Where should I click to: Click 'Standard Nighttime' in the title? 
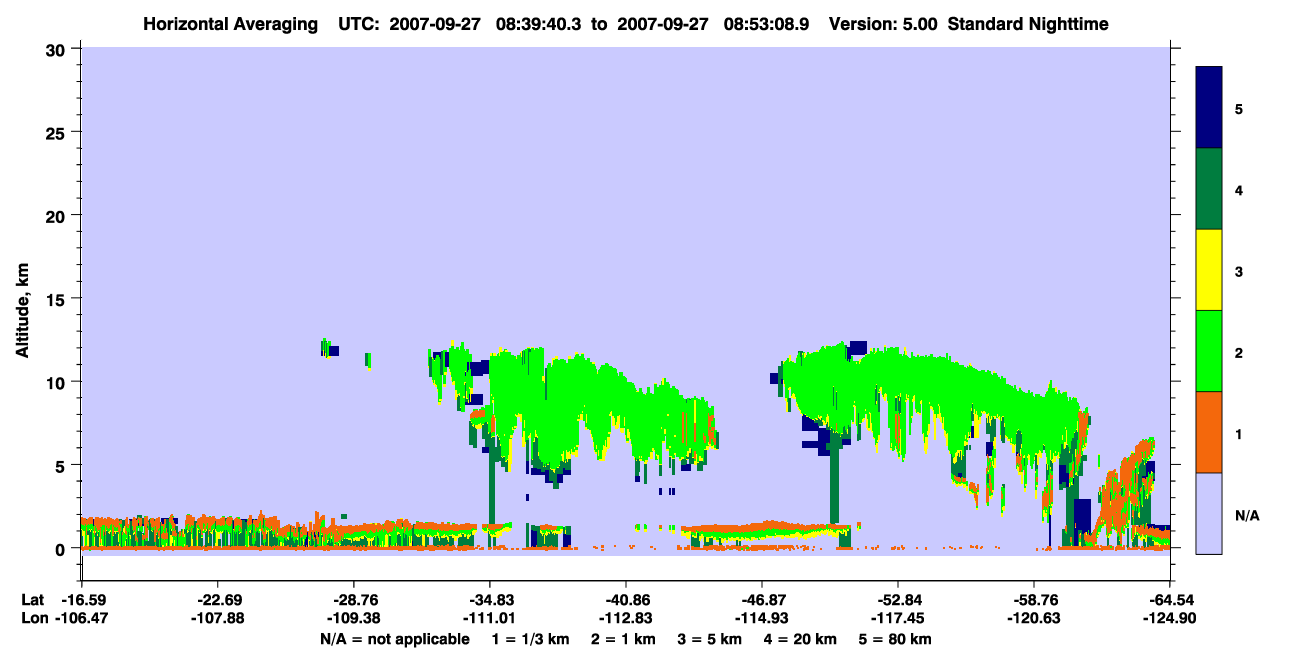[1028, 23]
